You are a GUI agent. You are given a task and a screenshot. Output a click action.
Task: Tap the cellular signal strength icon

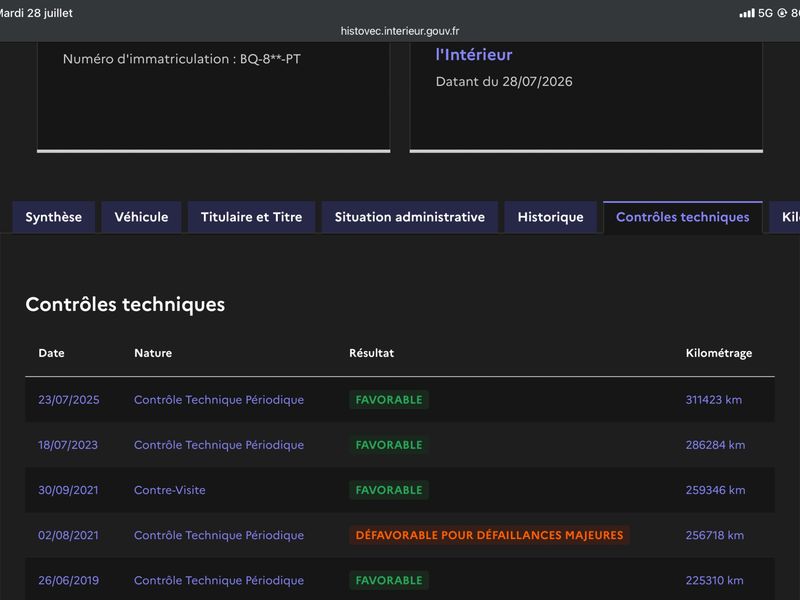coord(746,13)
